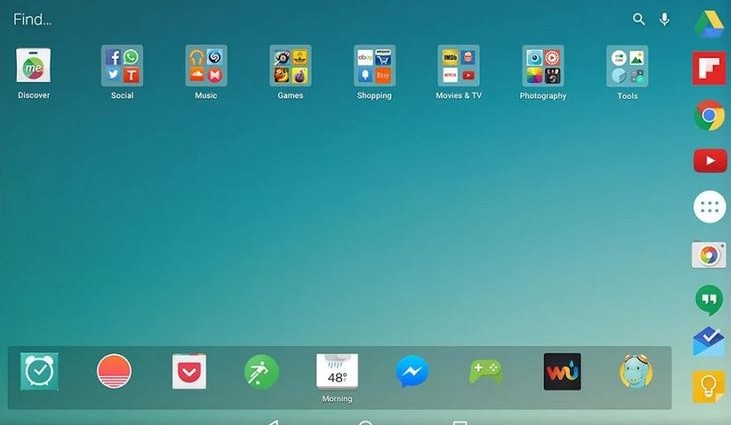Image resolution: width=731 pixels, height=425 pixels.
Task: Launch Google Play Games
Action: (486, 372)
